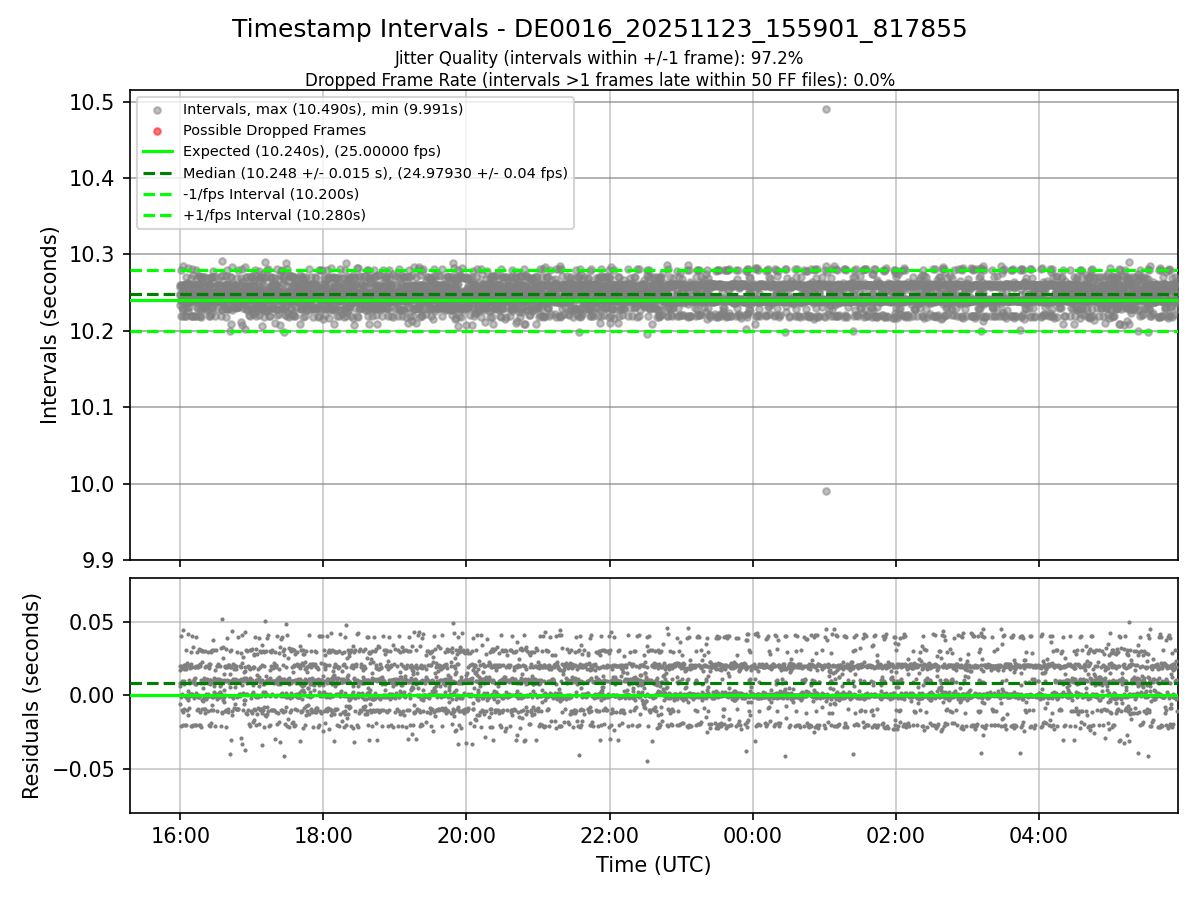This screenshot has width=1200, height=900.
Task: Click legend entry "Expected (10.240s), (25.00000 fps)"
Action: (312, 151)
